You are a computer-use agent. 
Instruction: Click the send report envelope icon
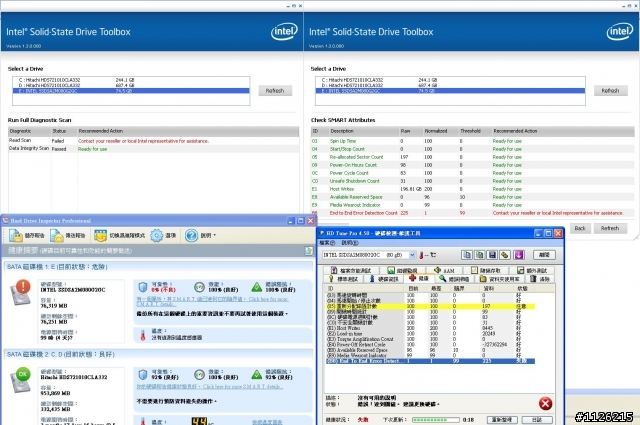[57, 236]
